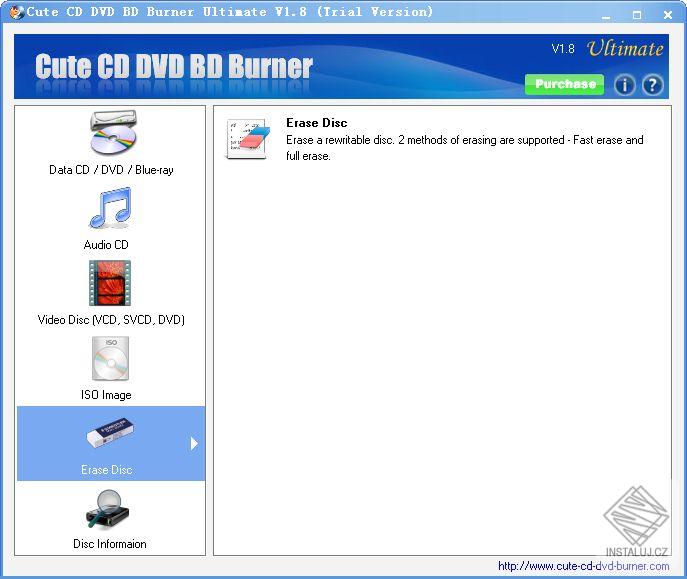687x579 pixels.
Task: Select the Audio CD music note icon
Action: click(x=110, y=208)
